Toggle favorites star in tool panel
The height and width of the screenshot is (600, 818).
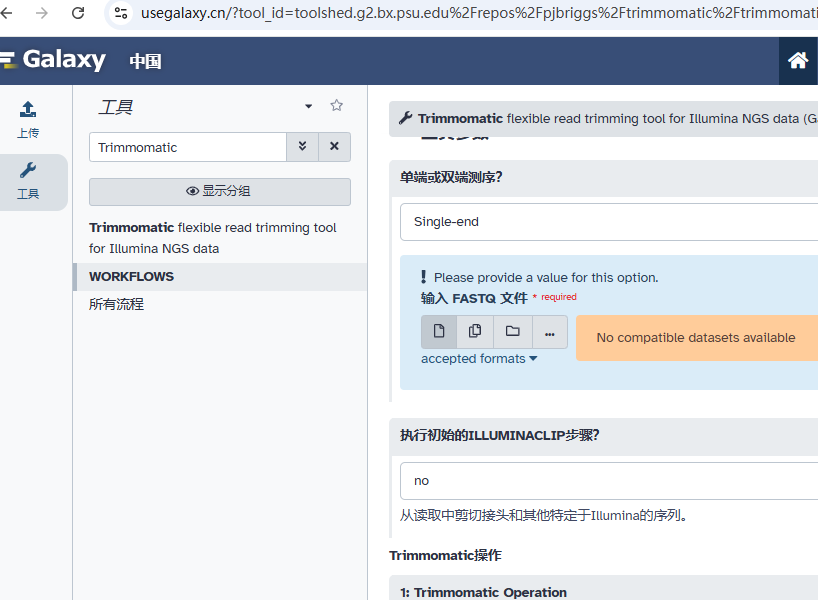point(336,105)
